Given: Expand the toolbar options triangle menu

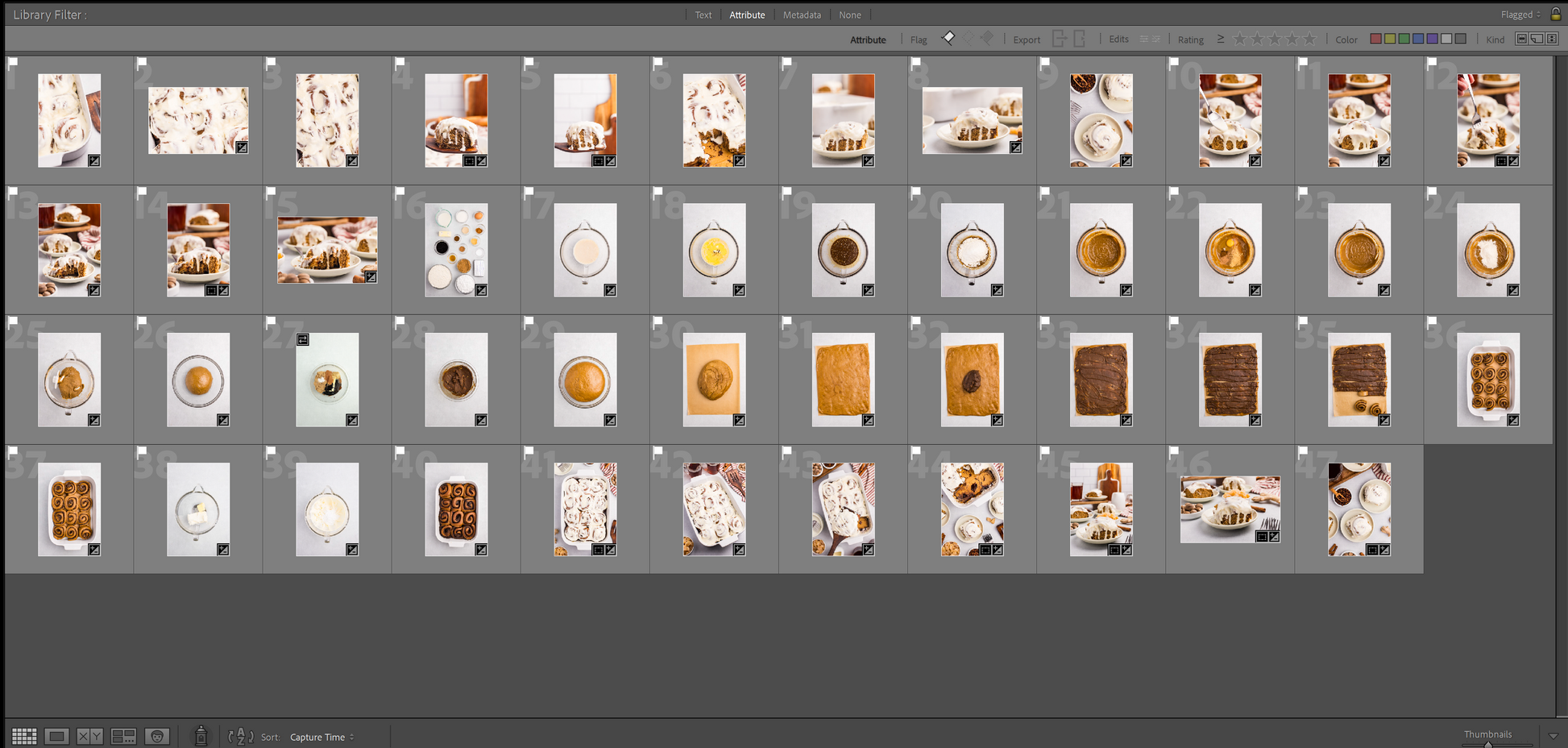Looking at the screenshot, I should [x=1553, y=735].
